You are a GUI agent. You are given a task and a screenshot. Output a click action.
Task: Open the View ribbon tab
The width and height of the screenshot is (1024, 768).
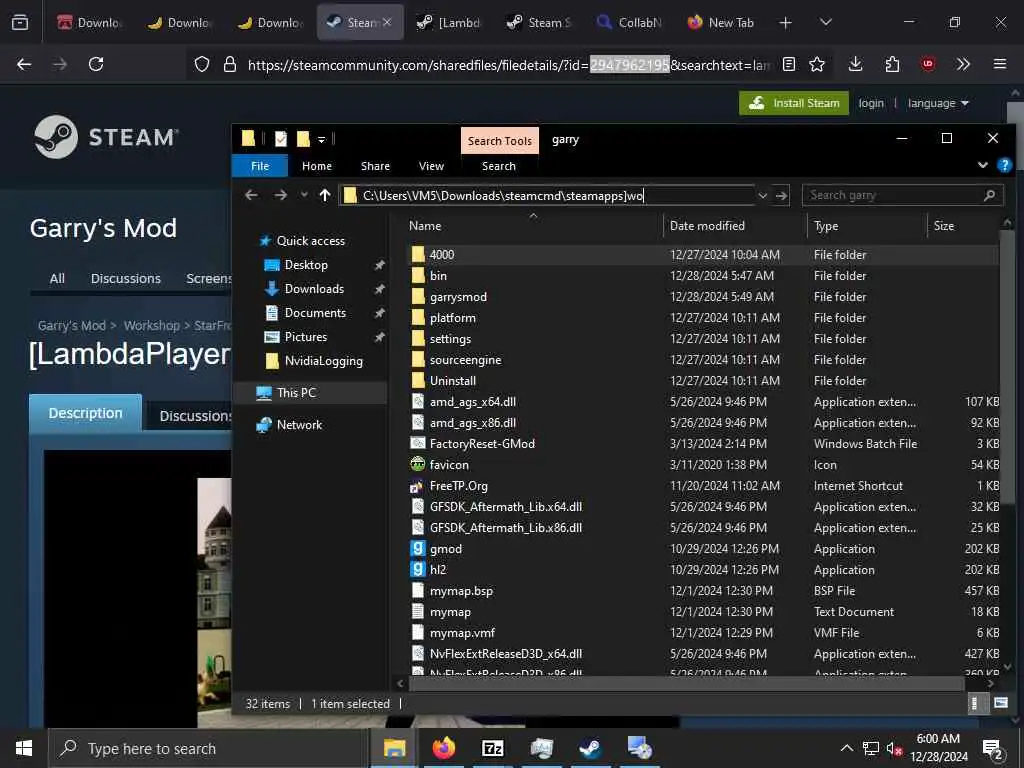pos(431,166)
